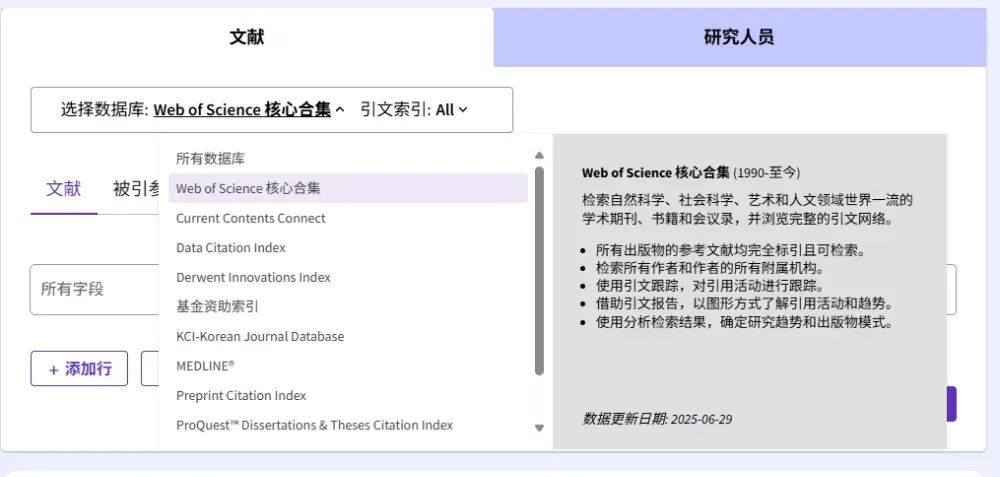The width and height of the screenshot is (1000, 477).
Task: Click the 添加行 button
Action: 79,369
